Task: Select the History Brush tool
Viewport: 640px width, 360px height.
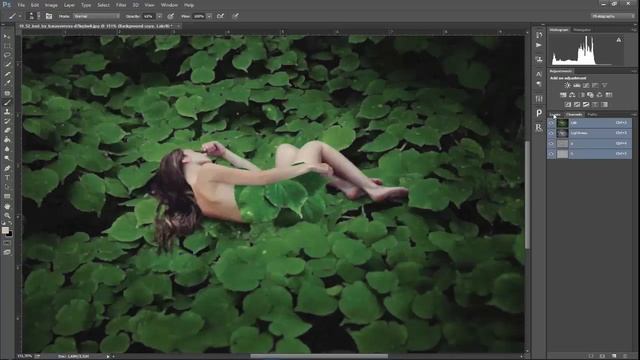Action: (x=7, y=121)
